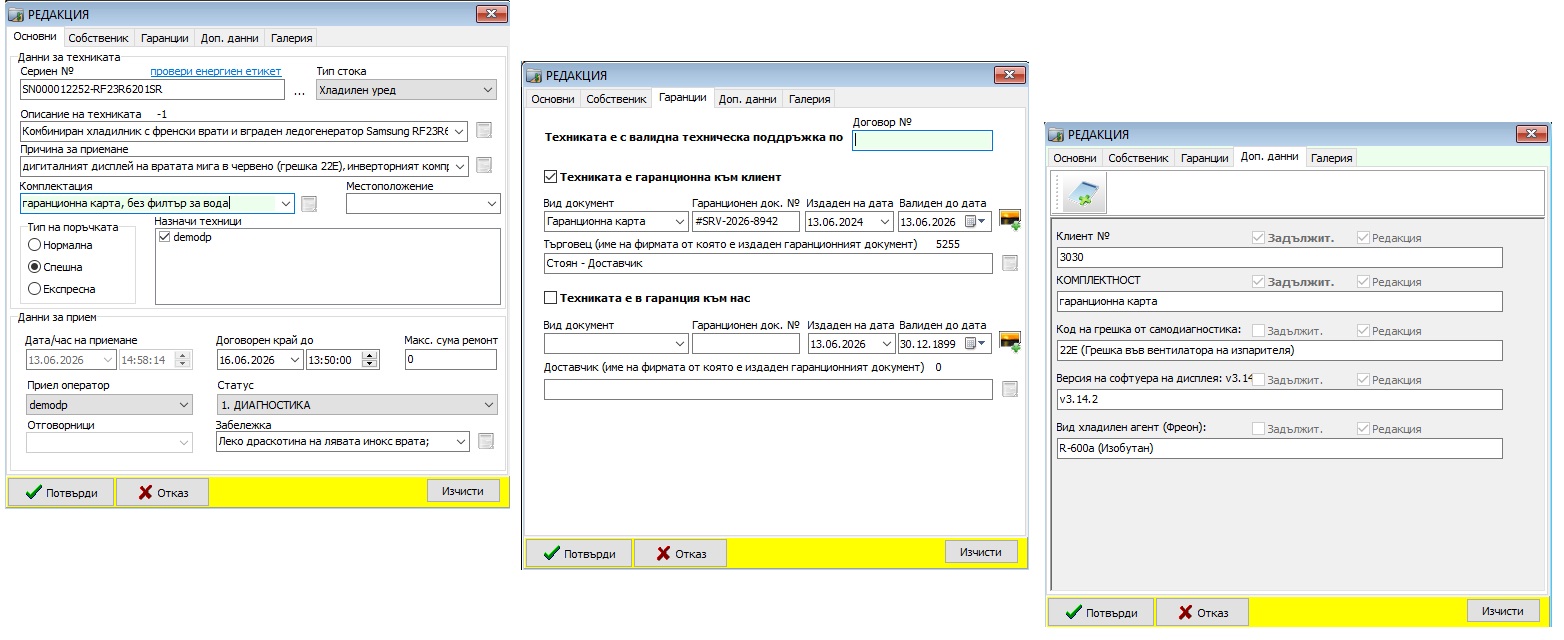Image resolution: width=1564 pixels, height=640 pixels.
Task: Click the '...' button beside the serial number
Action: [x=299, y=91]
